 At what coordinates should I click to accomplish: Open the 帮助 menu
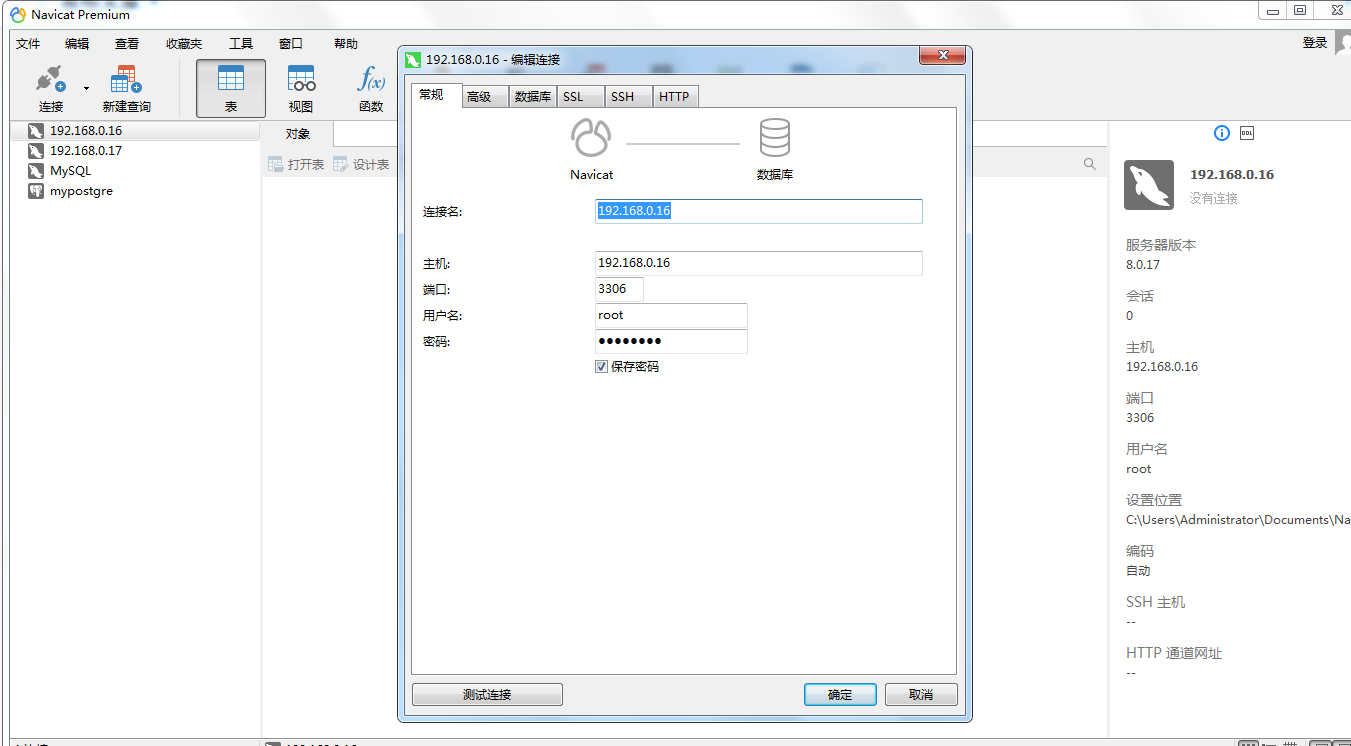pyautogui.click(x=346, y=44)
